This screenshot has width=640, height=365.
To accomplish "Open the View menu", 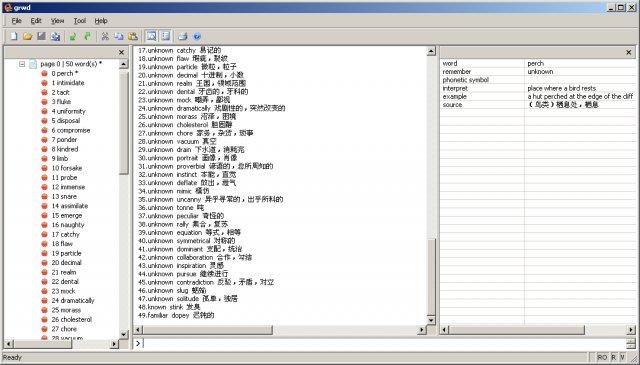I will (x=58, y=21).
